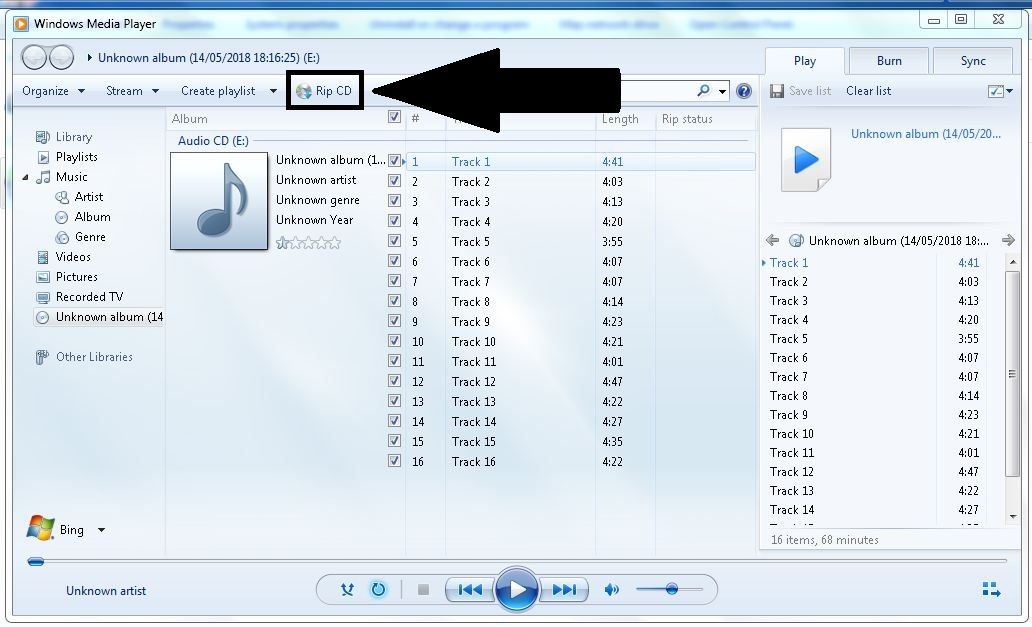Click the search magnifier icon
This screenshot has height=628, width=1032.
704,90
